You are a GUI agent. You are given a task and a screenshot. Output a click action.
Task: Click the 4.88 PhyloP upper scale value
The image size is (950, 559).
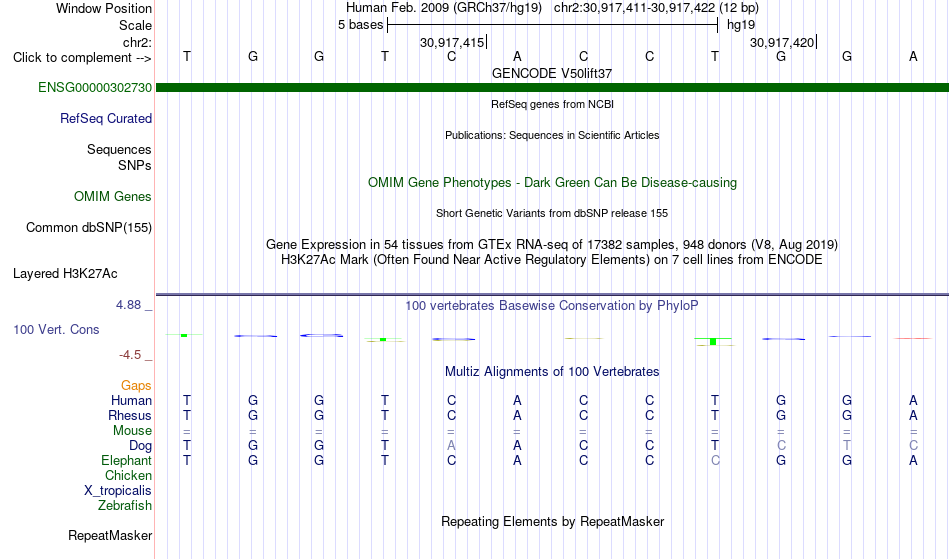(x=128, y=305)
